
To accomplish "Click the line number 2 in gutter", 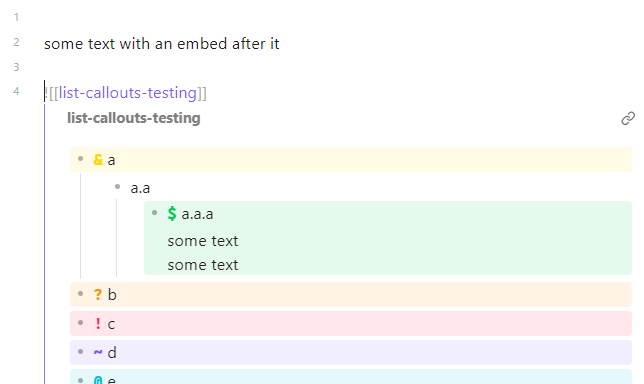I will click(x=16, y=42).
